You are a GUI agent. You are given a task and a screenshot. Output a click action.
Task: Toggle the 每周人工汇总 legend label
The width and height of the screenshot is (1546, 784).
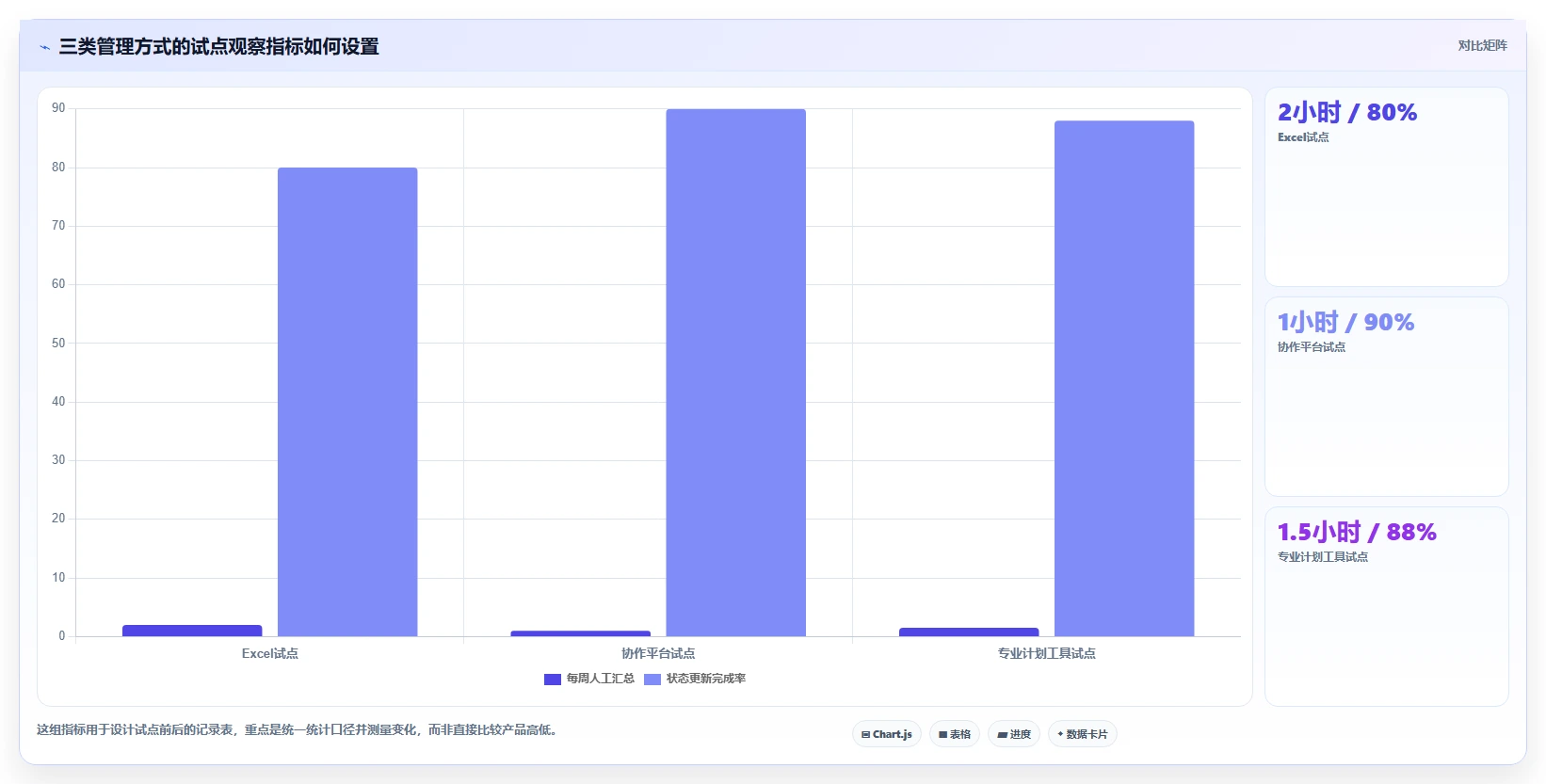(600, 679)
